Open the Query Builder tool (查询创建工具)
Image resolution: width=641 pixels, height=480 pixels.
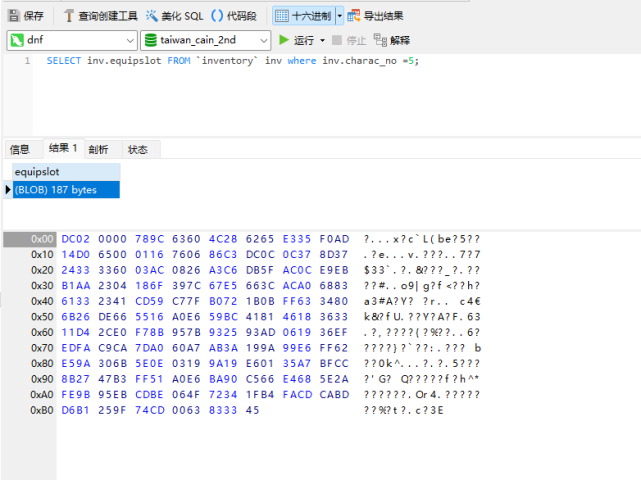(x=100, y=16)
